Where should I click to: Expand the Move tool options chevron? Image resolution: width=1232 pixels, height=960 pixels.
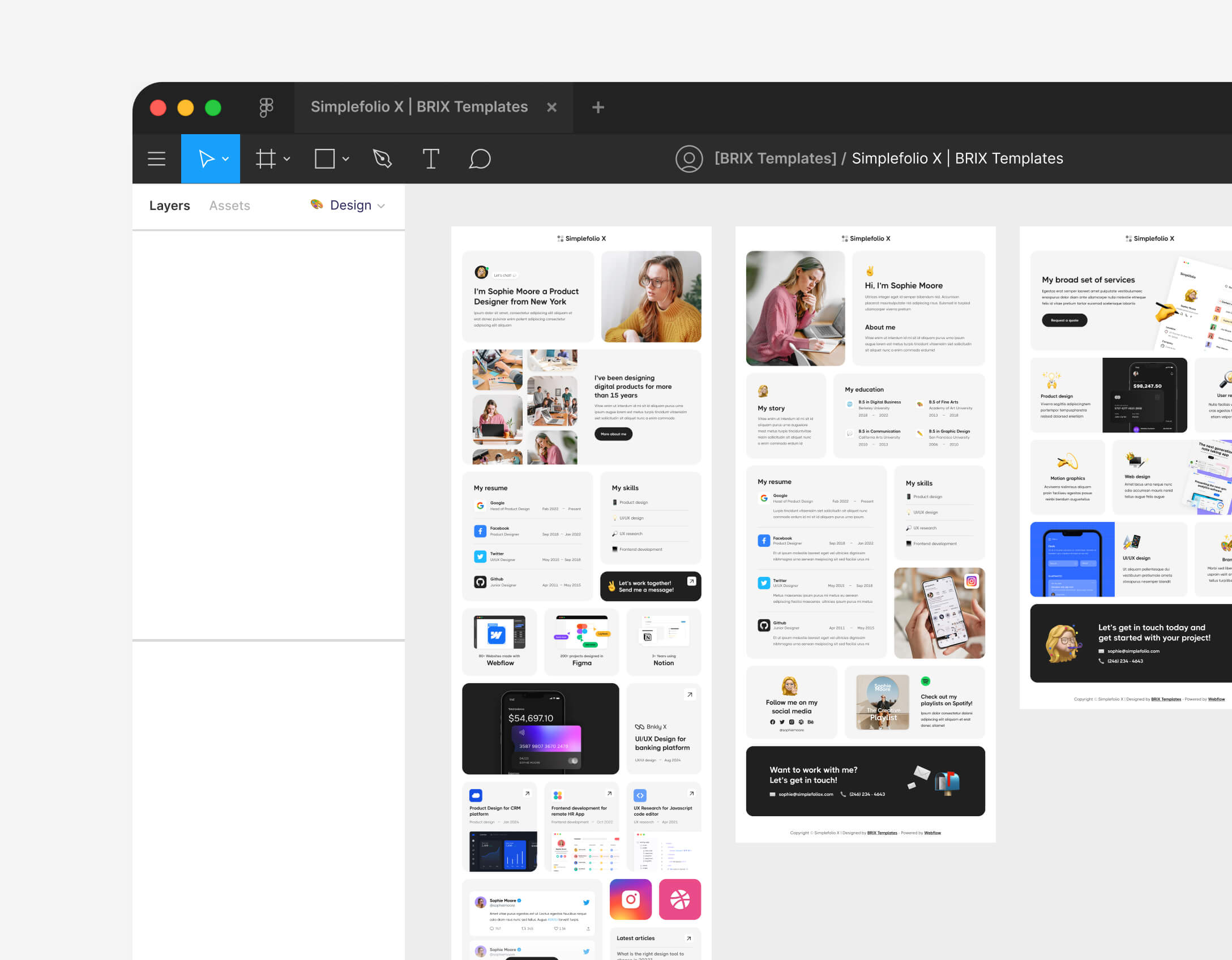225,158
